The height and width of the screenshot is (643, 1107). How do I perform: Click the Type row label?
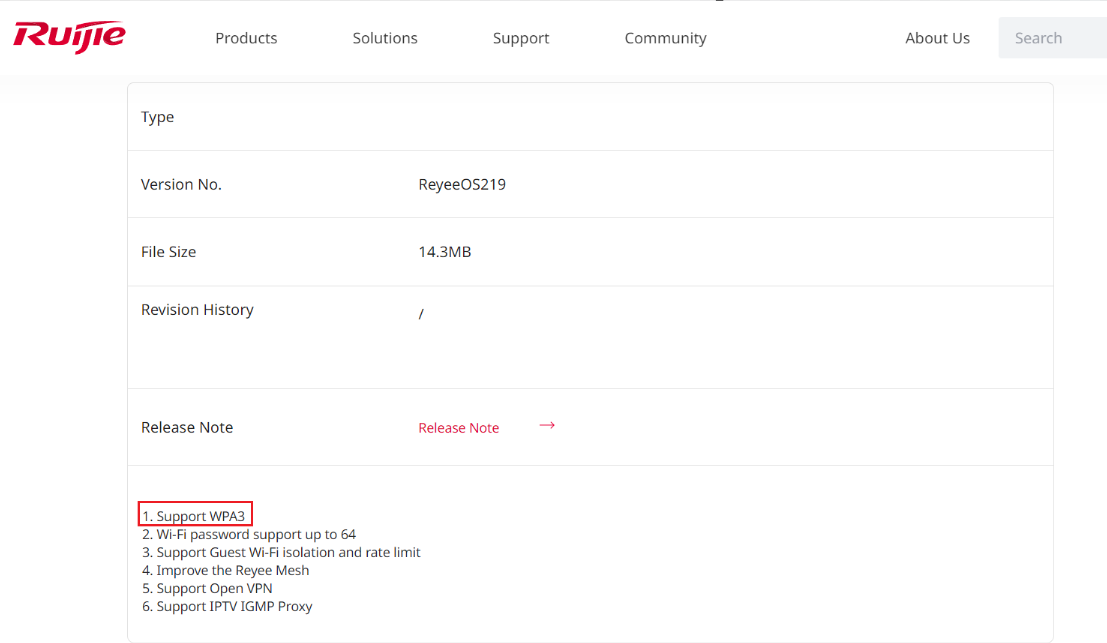point(158,117)
